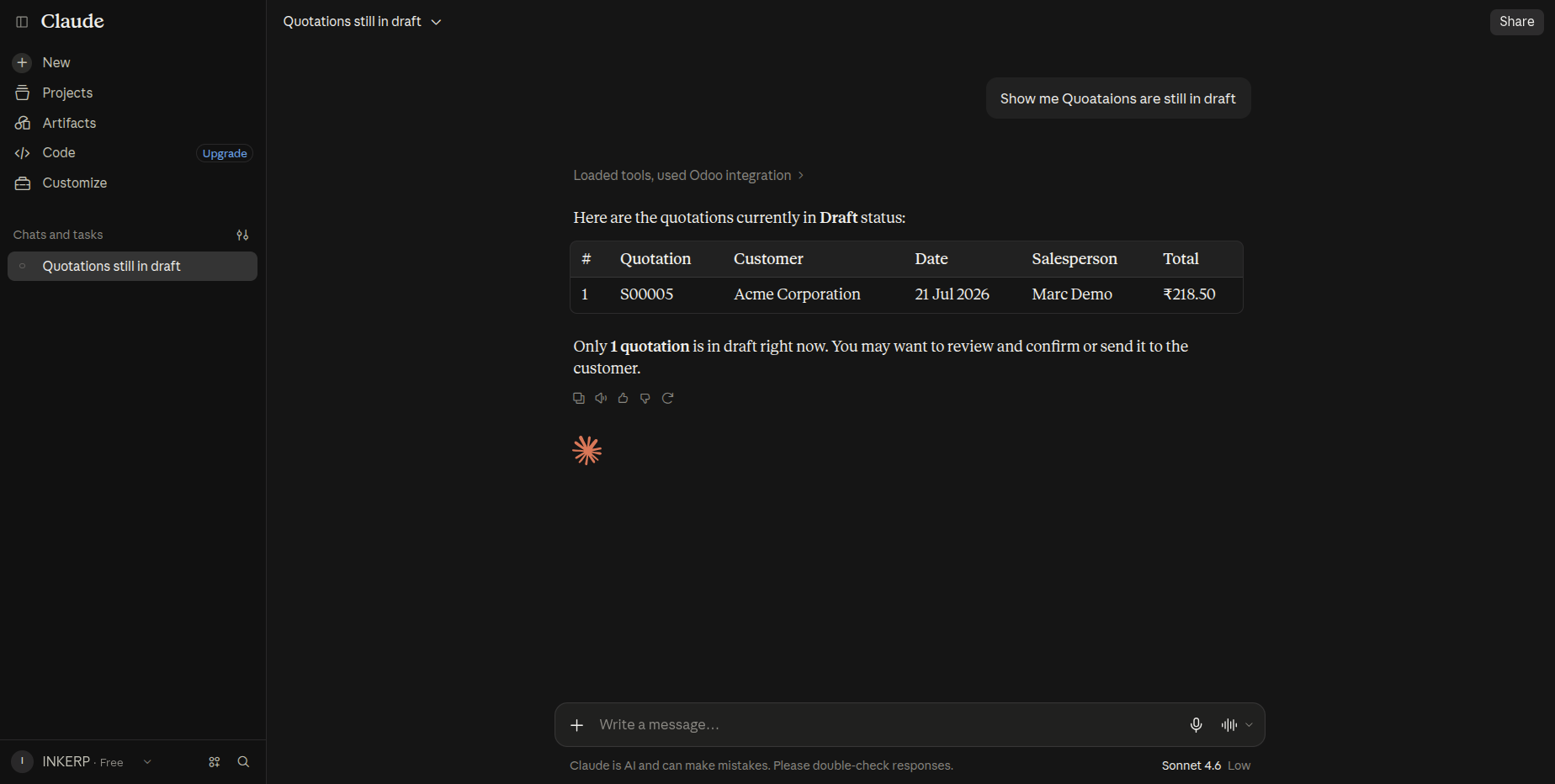Click the Share button
Screen dimensions: 1555x784
tap(1516, 22)
